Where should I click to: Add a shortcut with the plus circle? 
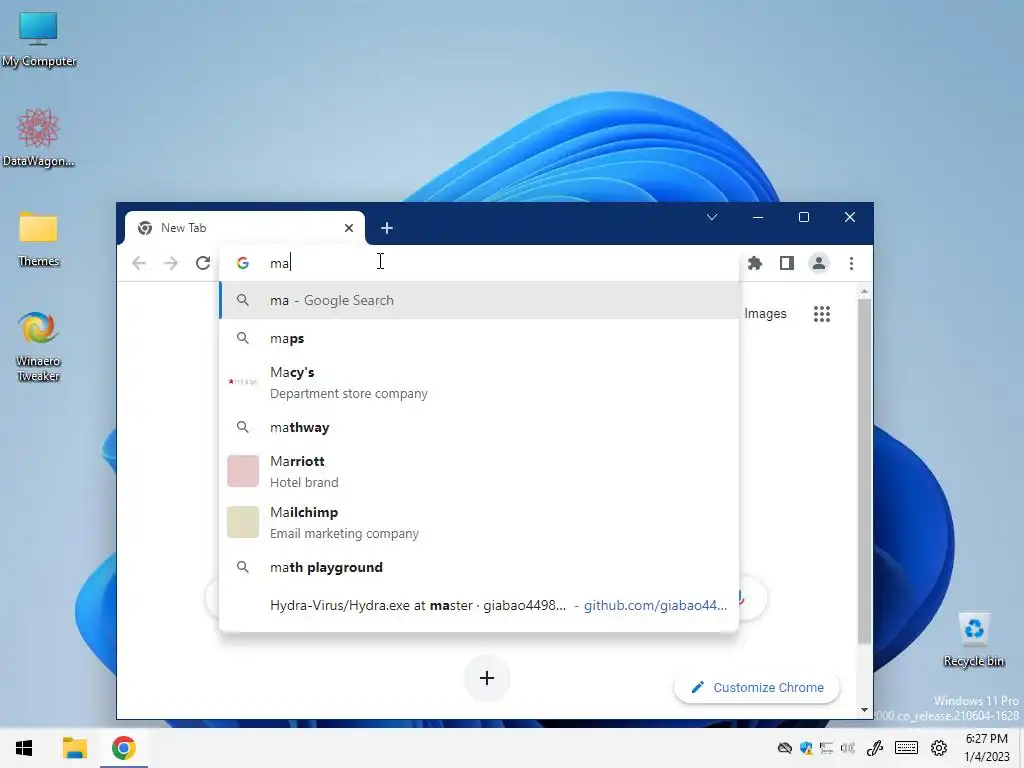point(487,678)
